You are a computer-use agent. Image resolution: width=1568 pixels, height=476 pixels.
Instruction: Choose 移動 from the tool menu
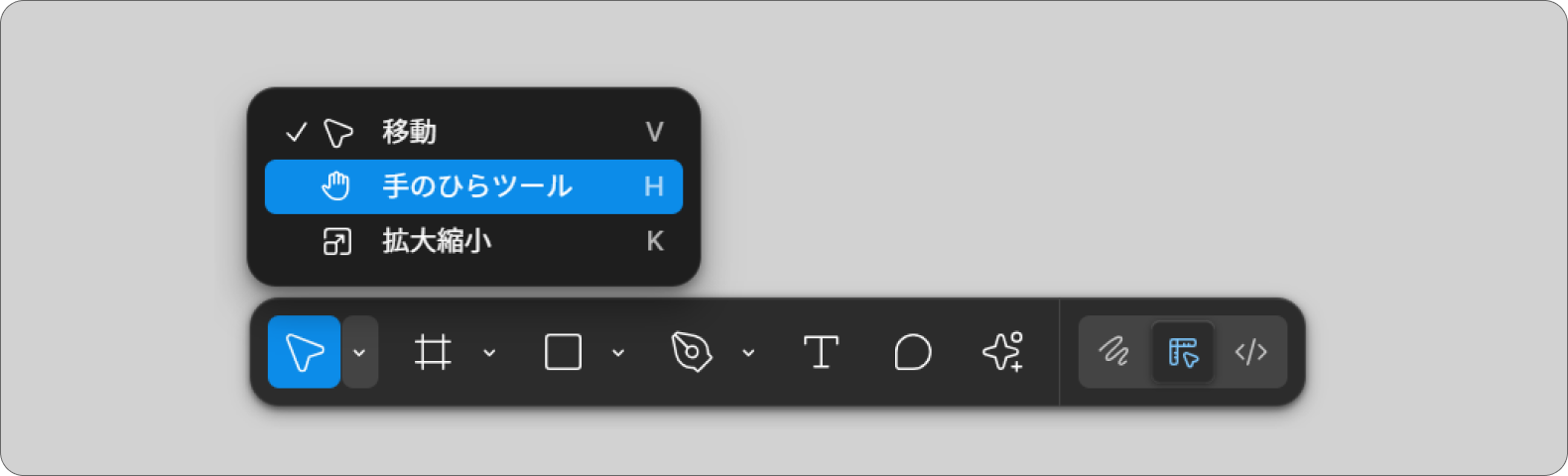(x=473, y=132)
